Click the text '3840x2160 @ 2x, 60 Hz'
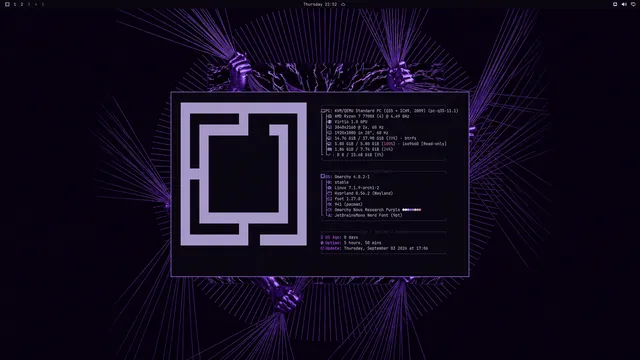 click(359, 127)
